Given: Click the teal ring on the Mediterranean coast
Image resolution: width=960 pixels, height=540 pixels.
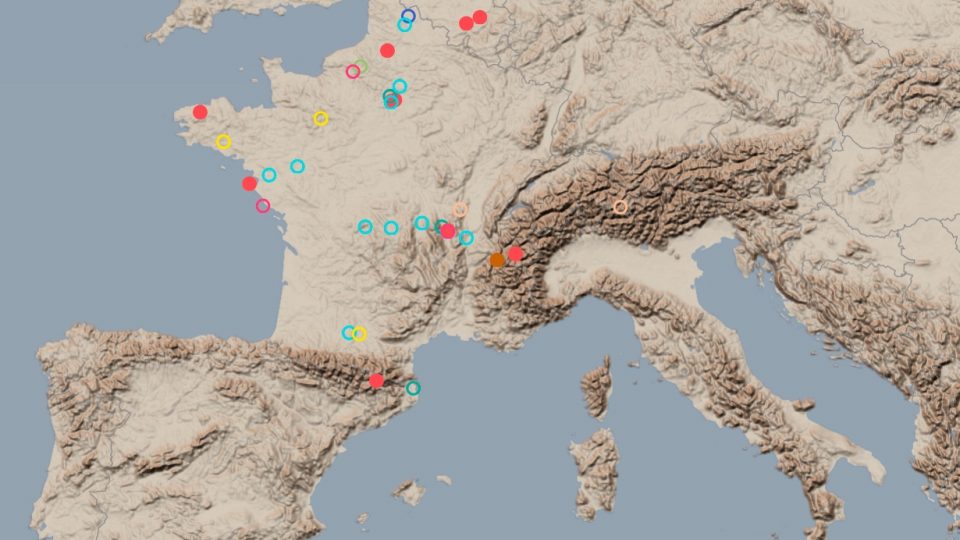Looking at the screenshot, I should click(x=413, y=388).
